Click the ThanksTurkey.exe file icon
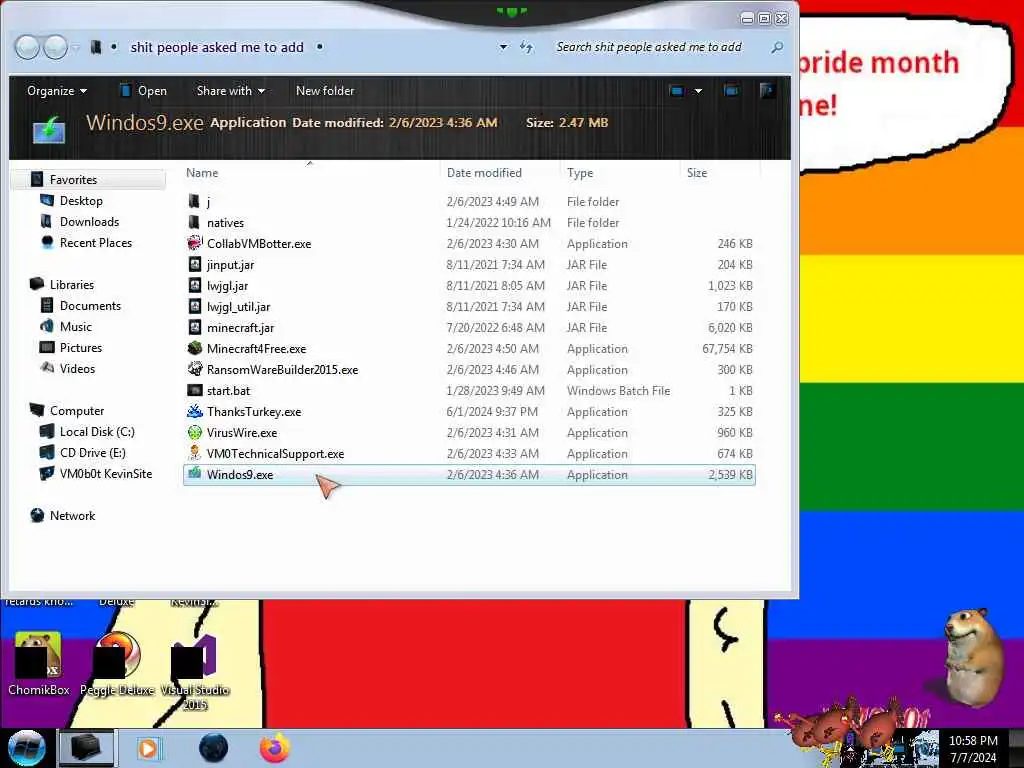This screenshot has width=1024, height=768. click(195, 411)
